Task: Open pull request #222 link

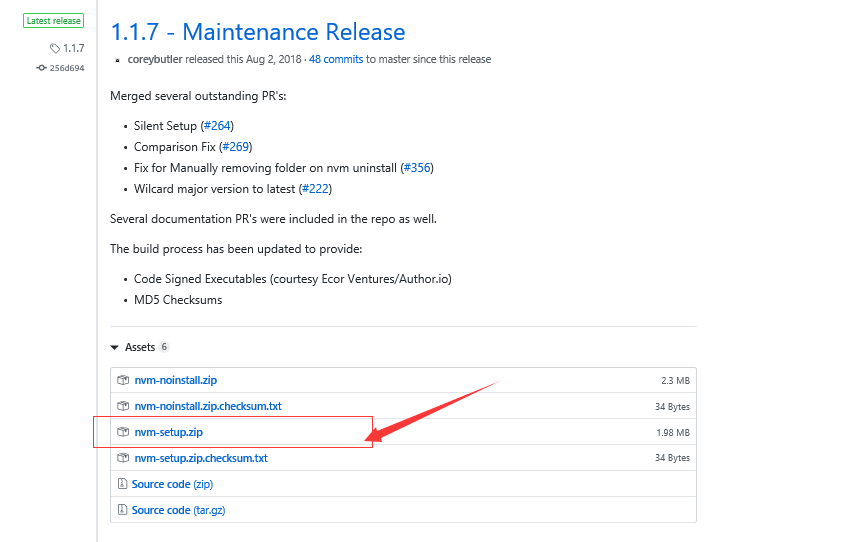Action: (315, 188)
